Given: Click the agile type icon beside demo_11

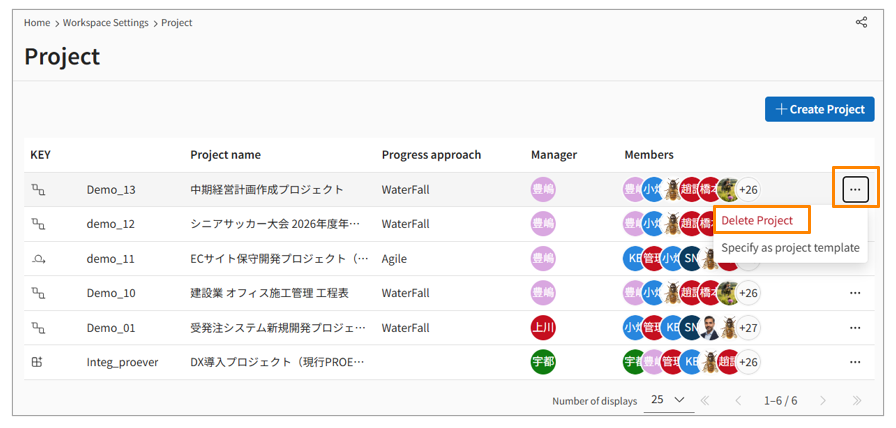Looking at the screenshot, I should [x=38, y=258].
